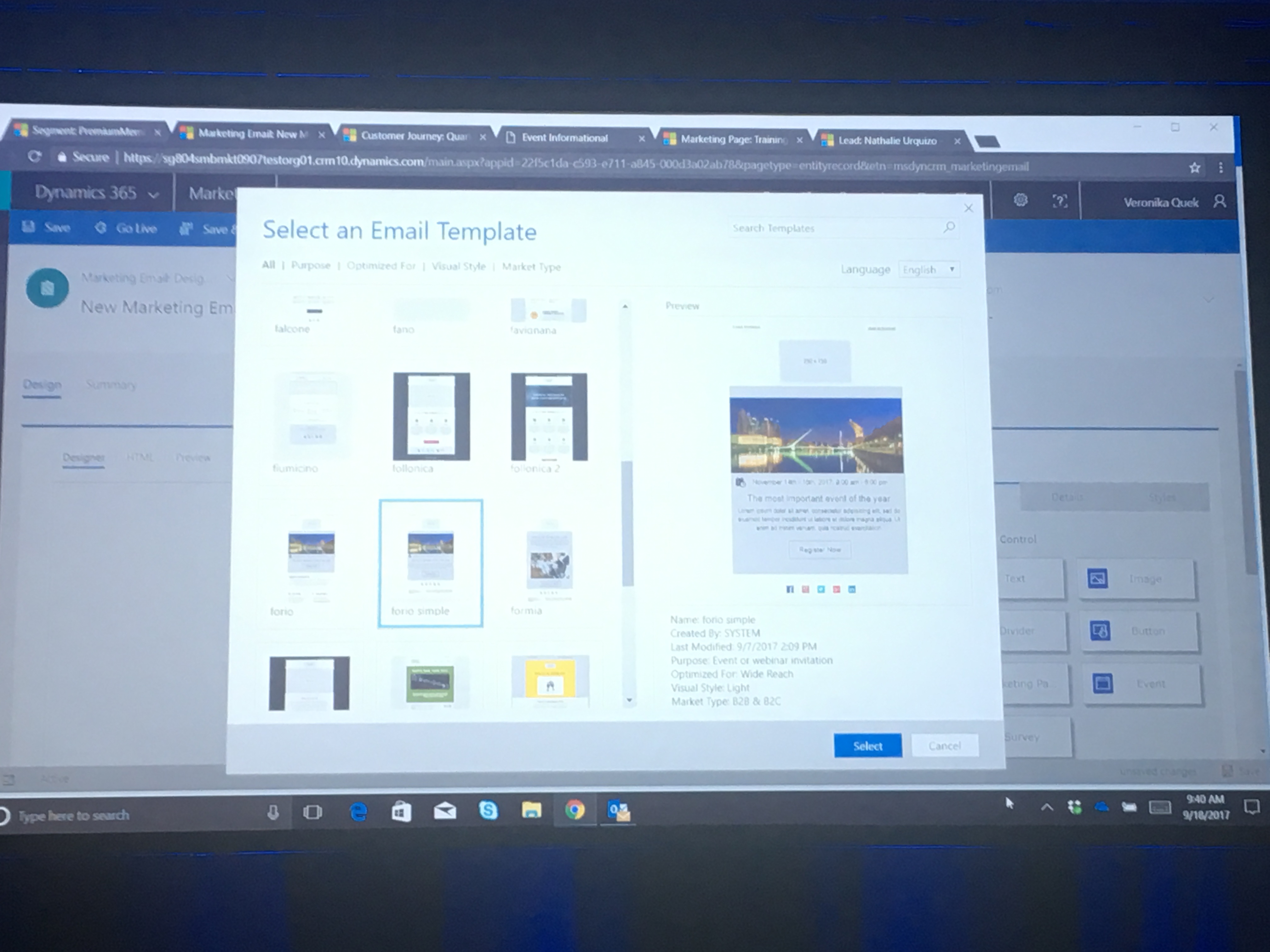The width and height of the screenshot is (1270, 952).
Task: Open File Explorer from the taskbar
Action: point(531,810)
